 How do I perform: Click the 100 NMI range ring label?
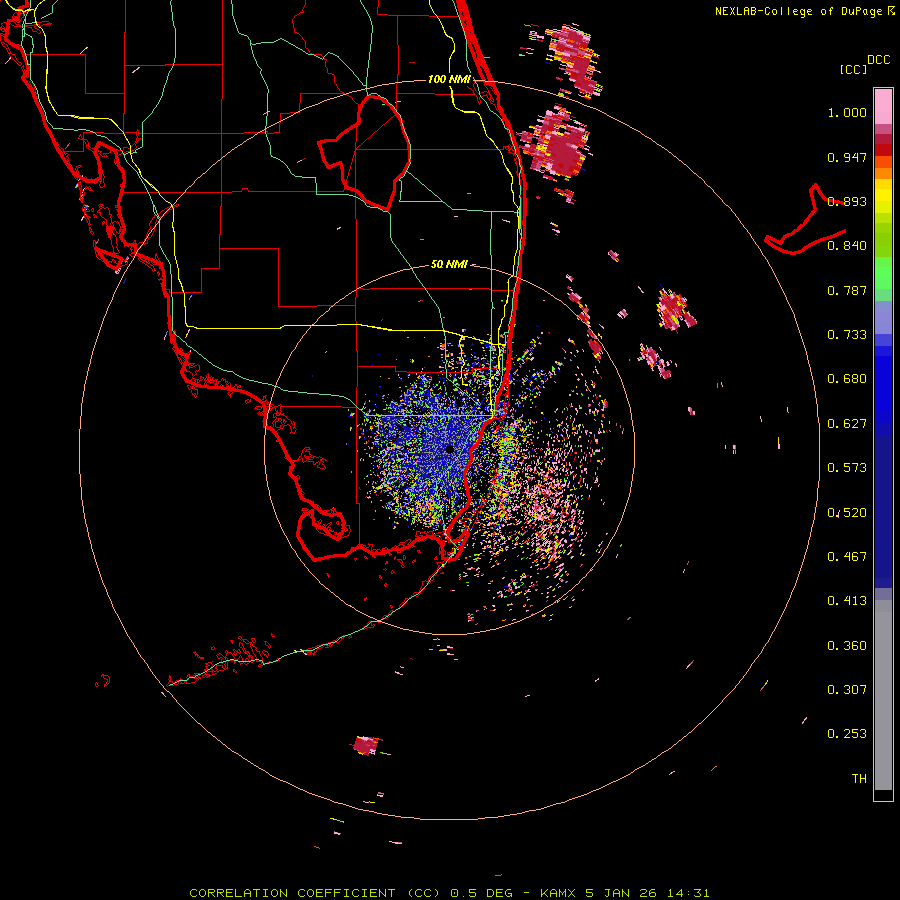click(x=449, y=79)
